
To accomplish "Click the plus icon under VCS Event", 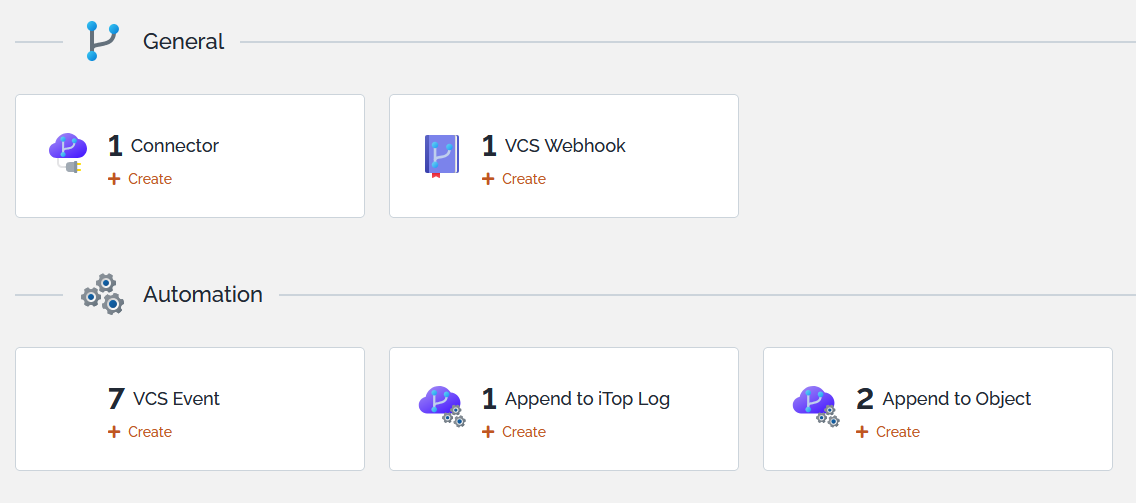I will pyautogui.click(x=114, y=432).
